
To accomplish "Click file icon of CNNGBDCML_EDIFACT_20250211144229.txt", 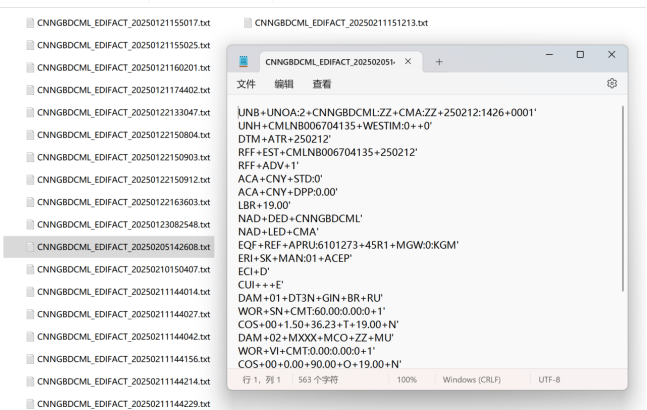I will coord(29,403).
